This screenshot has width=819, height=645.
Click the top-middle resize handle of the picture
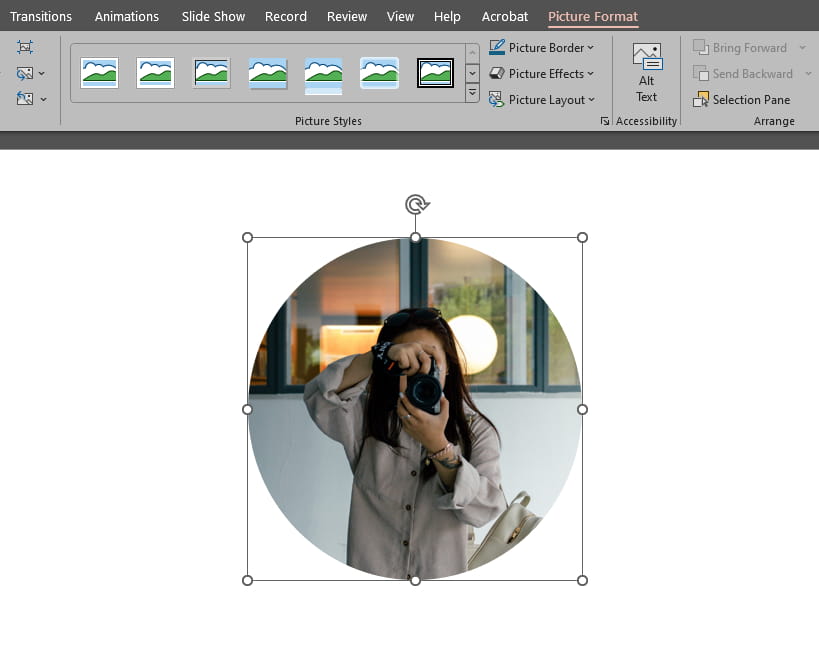[415, 238]
